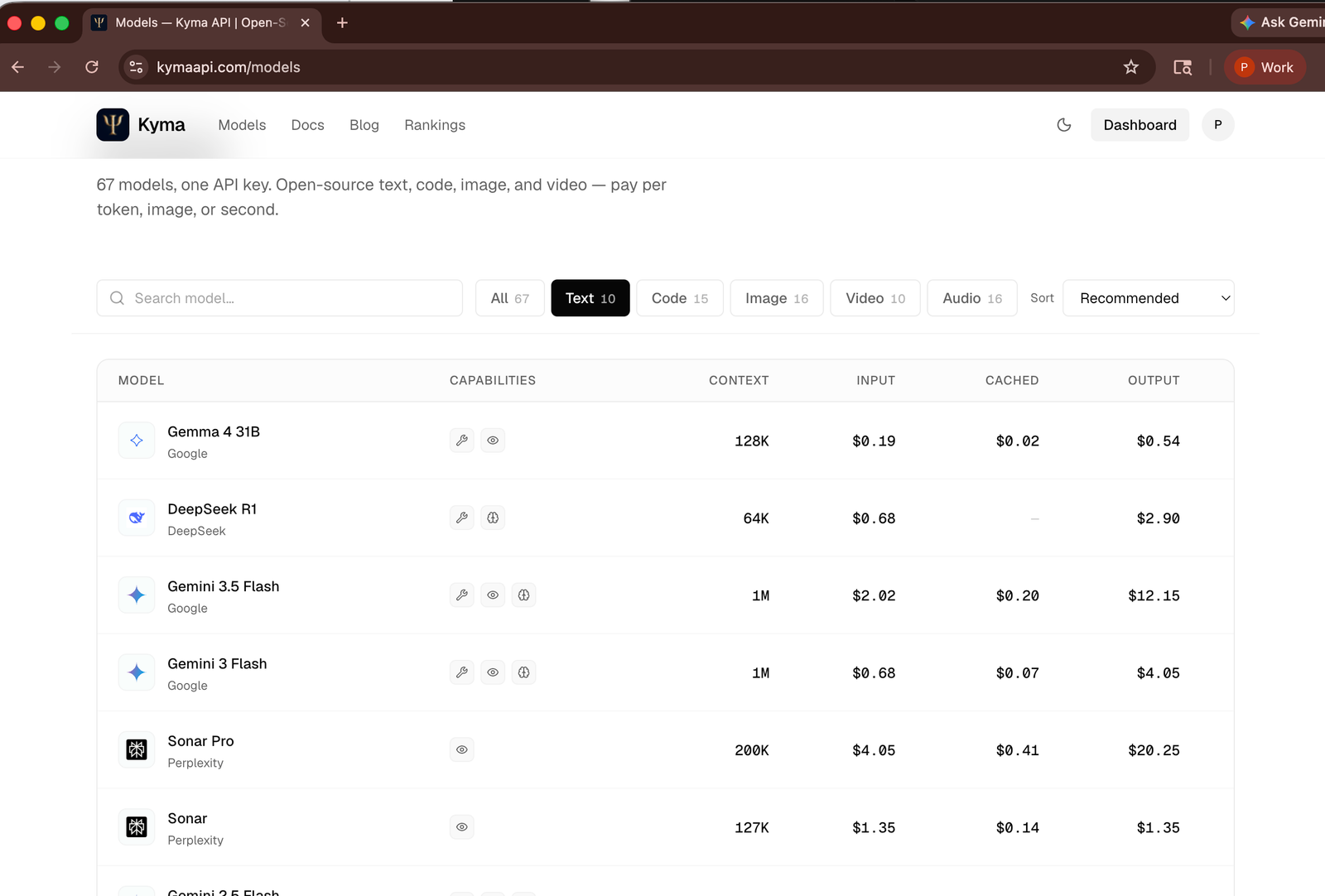Image resolution: width=1325 pixels, height=896 pixels.
Task: Click the Gemini 3 Flash star logo
Action: (x=137, y=672)
